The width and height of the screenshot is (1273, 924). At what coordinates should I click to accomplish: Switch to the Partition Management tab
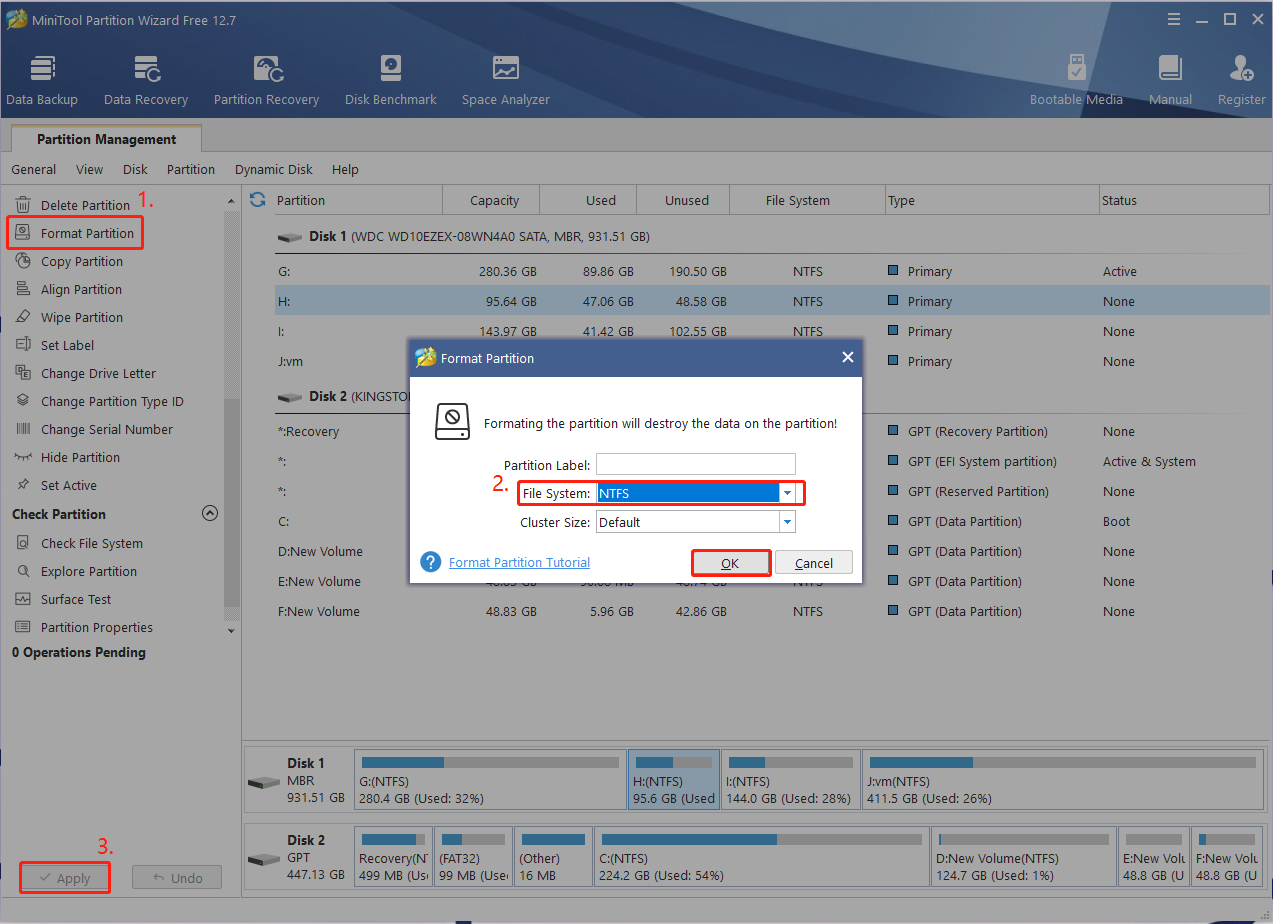coord(105,138)
